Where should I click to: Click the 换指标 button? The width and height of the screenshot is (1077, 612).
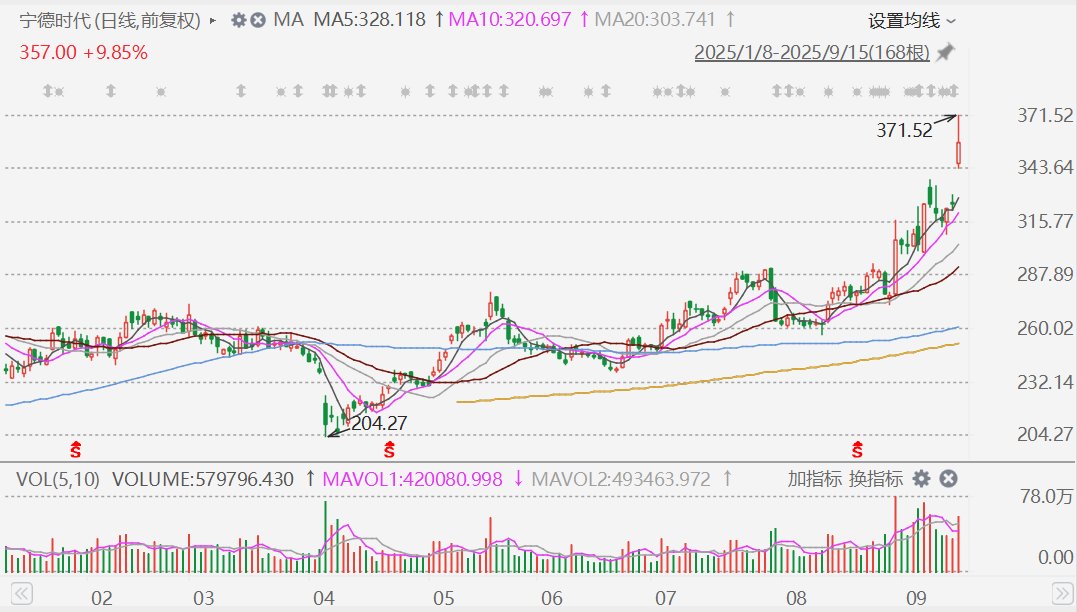click(875, 479)
